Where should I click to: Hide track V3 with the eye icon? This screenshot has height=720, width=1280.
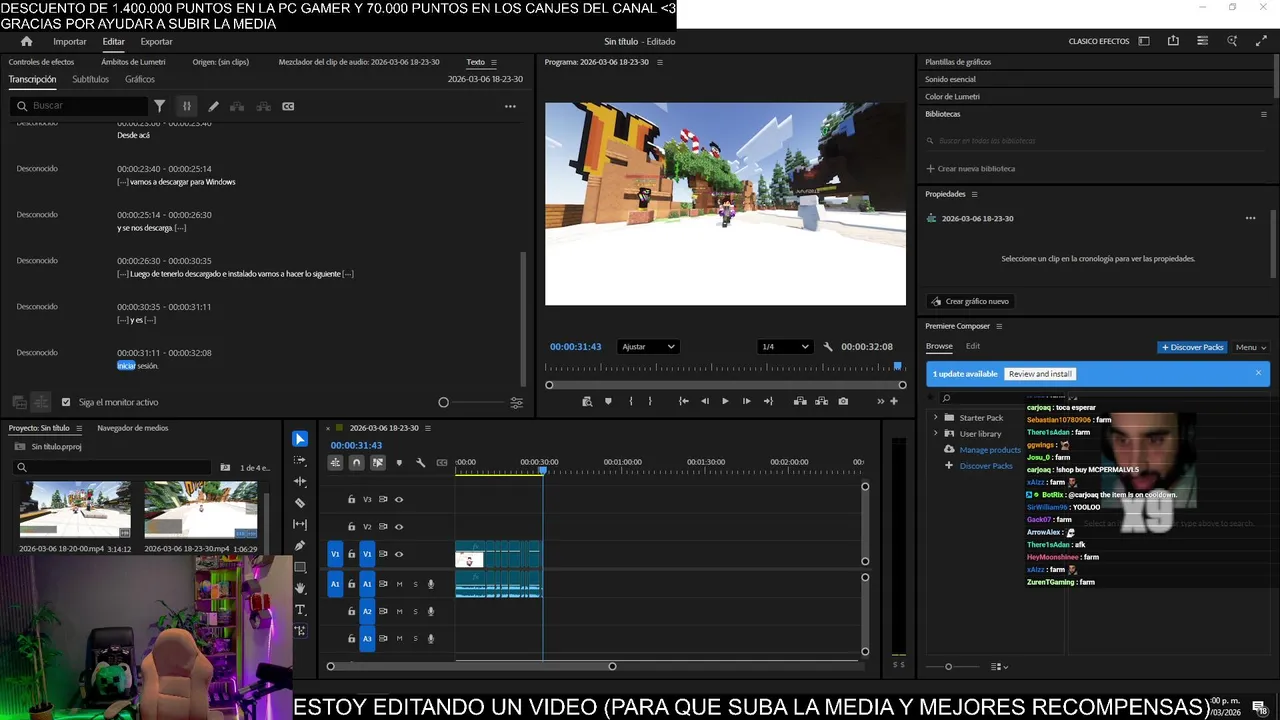pos(399,499)
